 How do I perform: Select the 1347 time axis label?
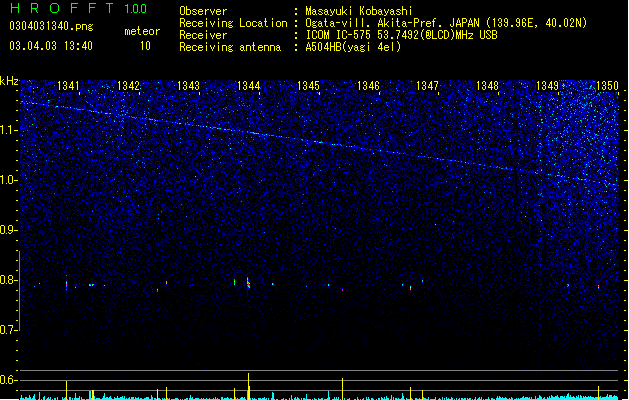[x=428, y=85]
